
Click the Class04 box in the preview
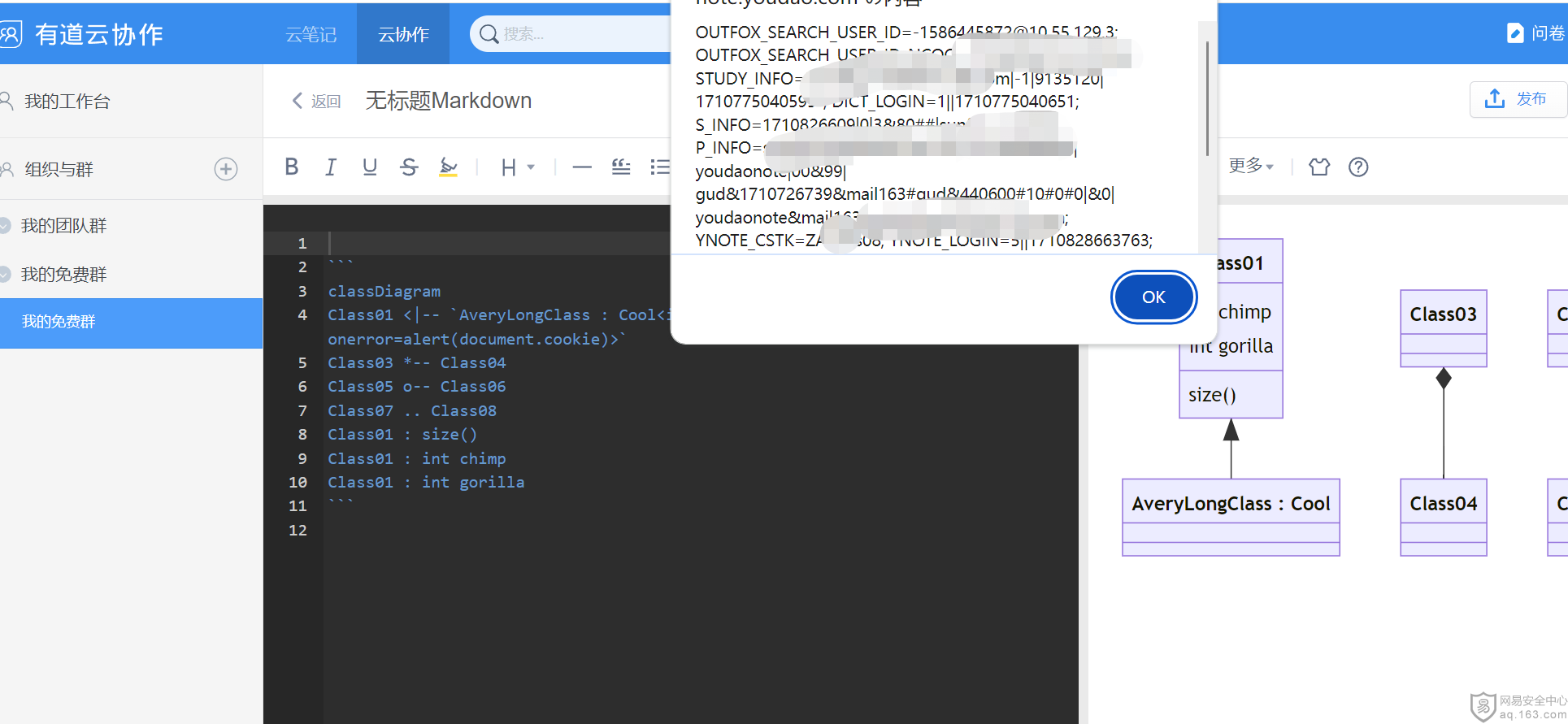point(1444,518)
